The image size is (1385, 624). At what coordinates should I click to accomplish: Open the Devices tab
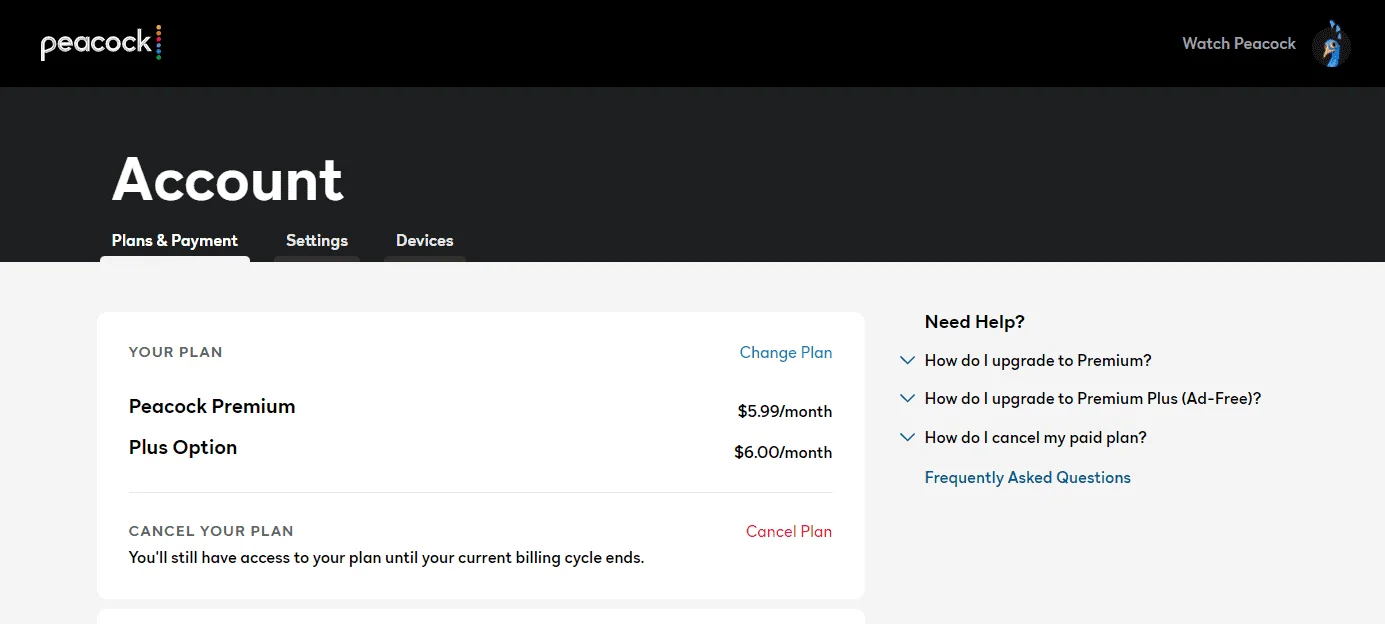(425, 240)
